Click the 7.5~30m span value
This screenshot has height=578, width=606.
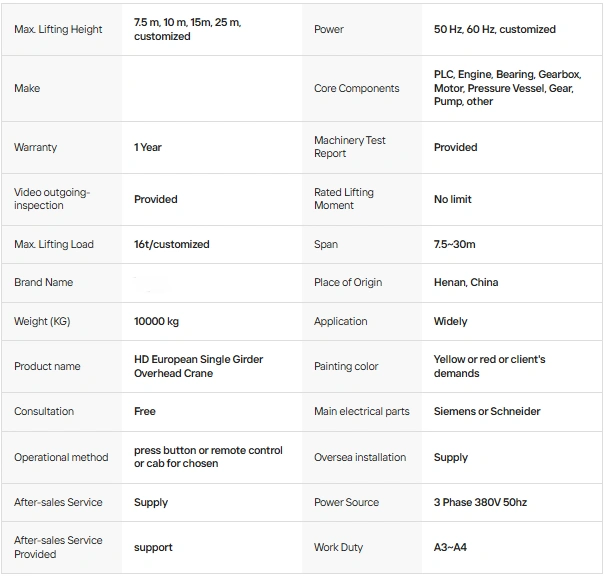[455, 244]
